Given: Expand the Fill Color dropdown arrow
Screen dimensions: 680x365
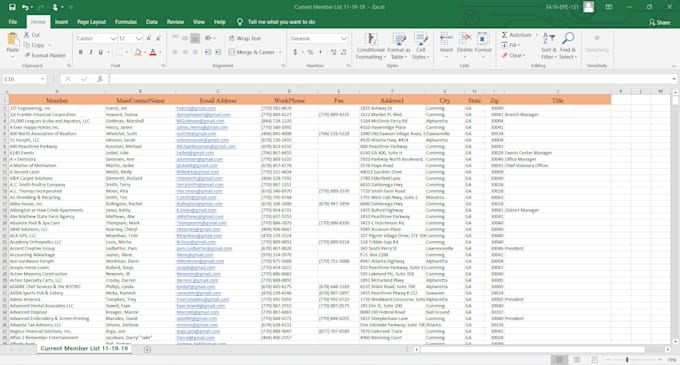Looking at the screenshot, I should [144, 52].
